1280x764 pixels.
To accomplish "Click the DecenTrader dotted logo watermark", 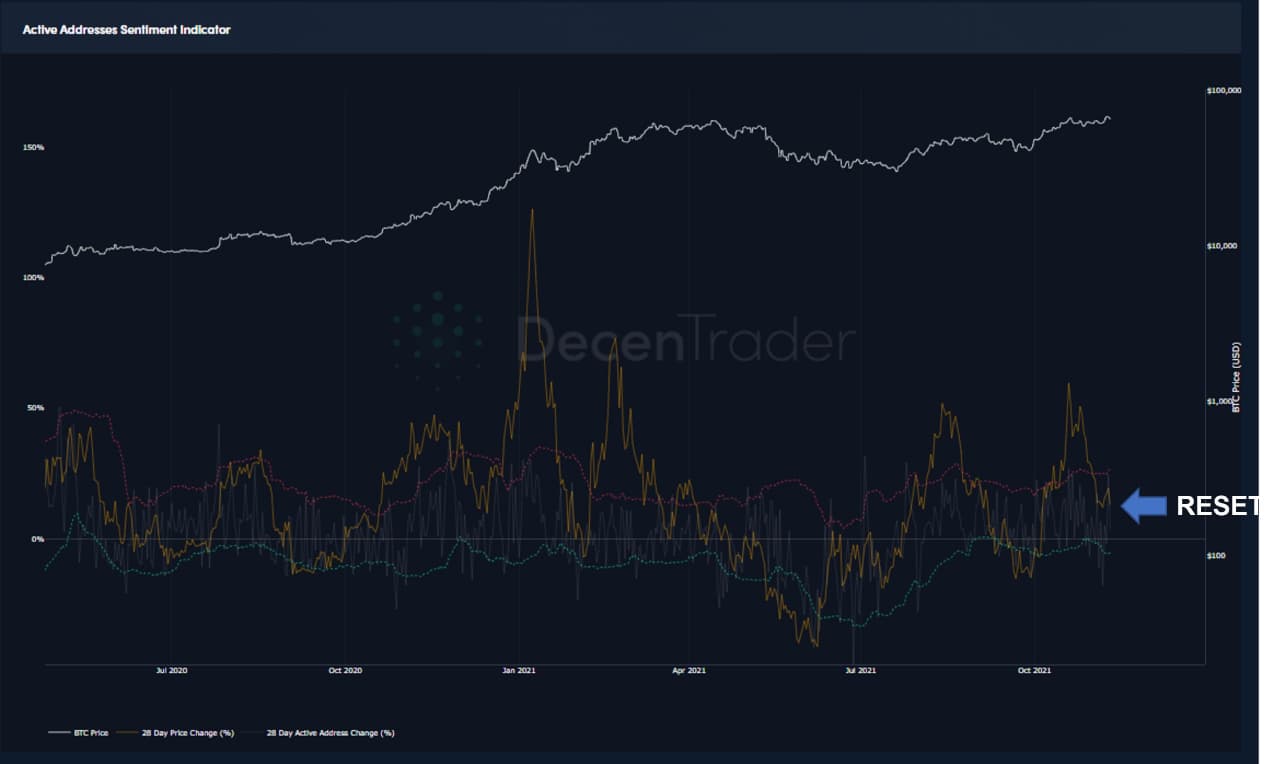I will tap(438, 336).
